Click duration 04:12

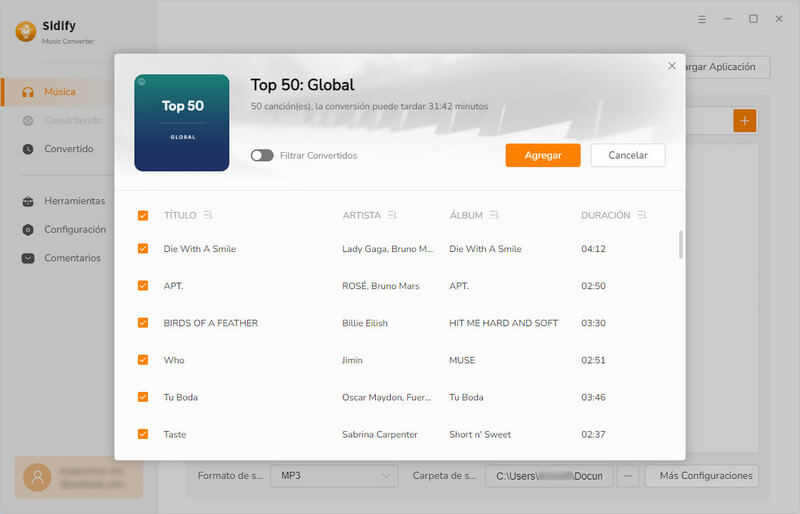point(593,249)
